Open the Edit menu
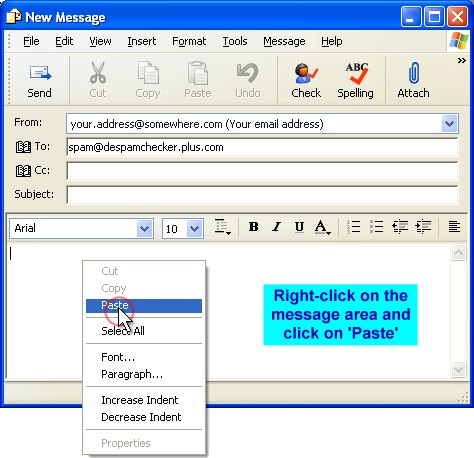Image resolution: width=474 pixels, height=458 pixels. 64,41
